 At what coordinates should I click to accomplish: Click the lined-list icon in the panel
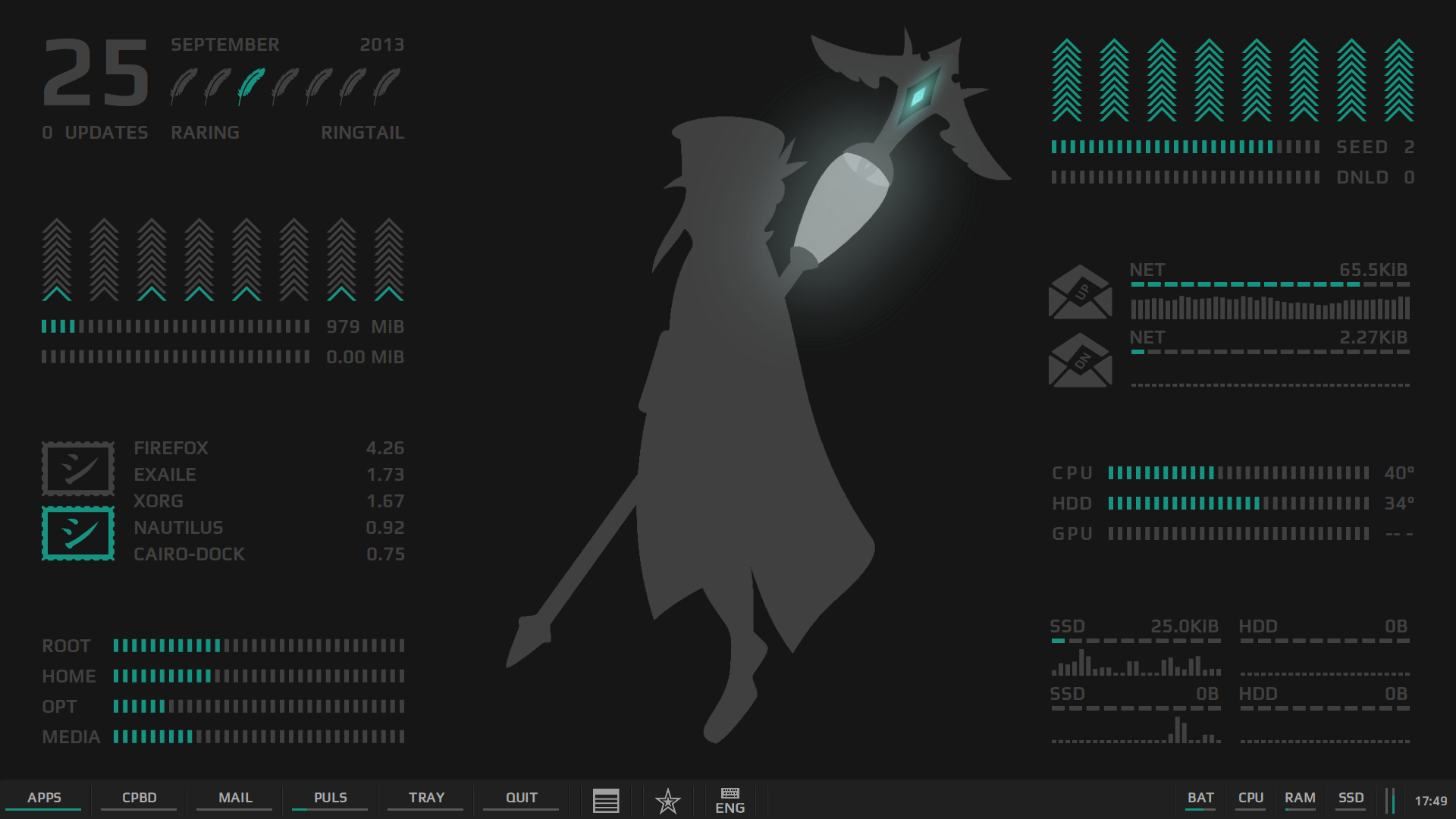click(x=606, y=801)
